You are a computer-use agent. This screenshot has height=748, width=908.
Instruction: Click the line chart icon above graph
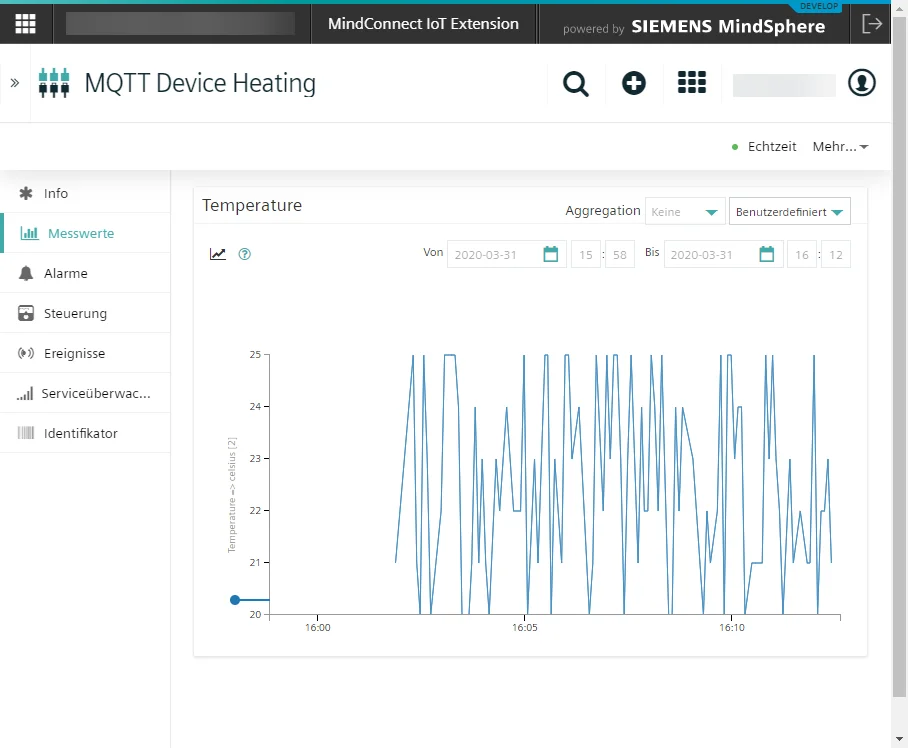tap(218, 254)
